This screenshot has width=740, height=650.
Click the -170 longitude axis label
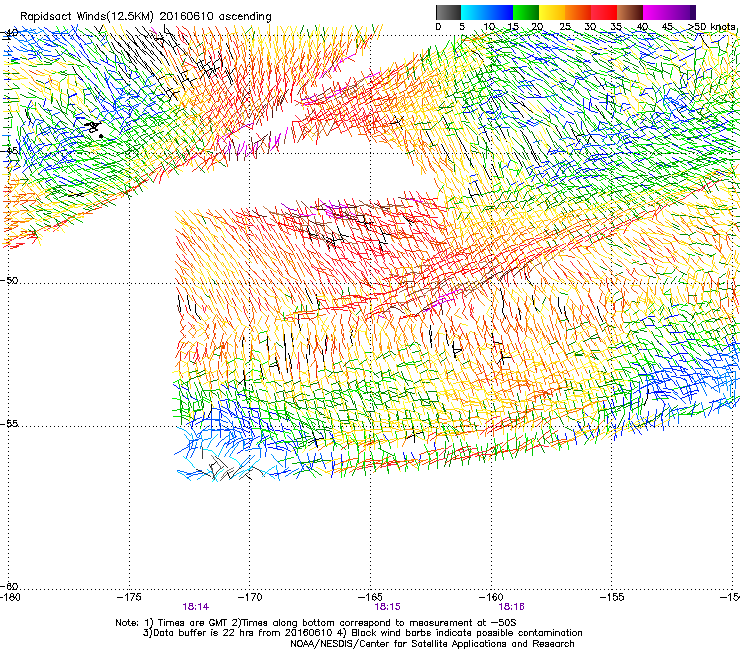coord(250,597)
